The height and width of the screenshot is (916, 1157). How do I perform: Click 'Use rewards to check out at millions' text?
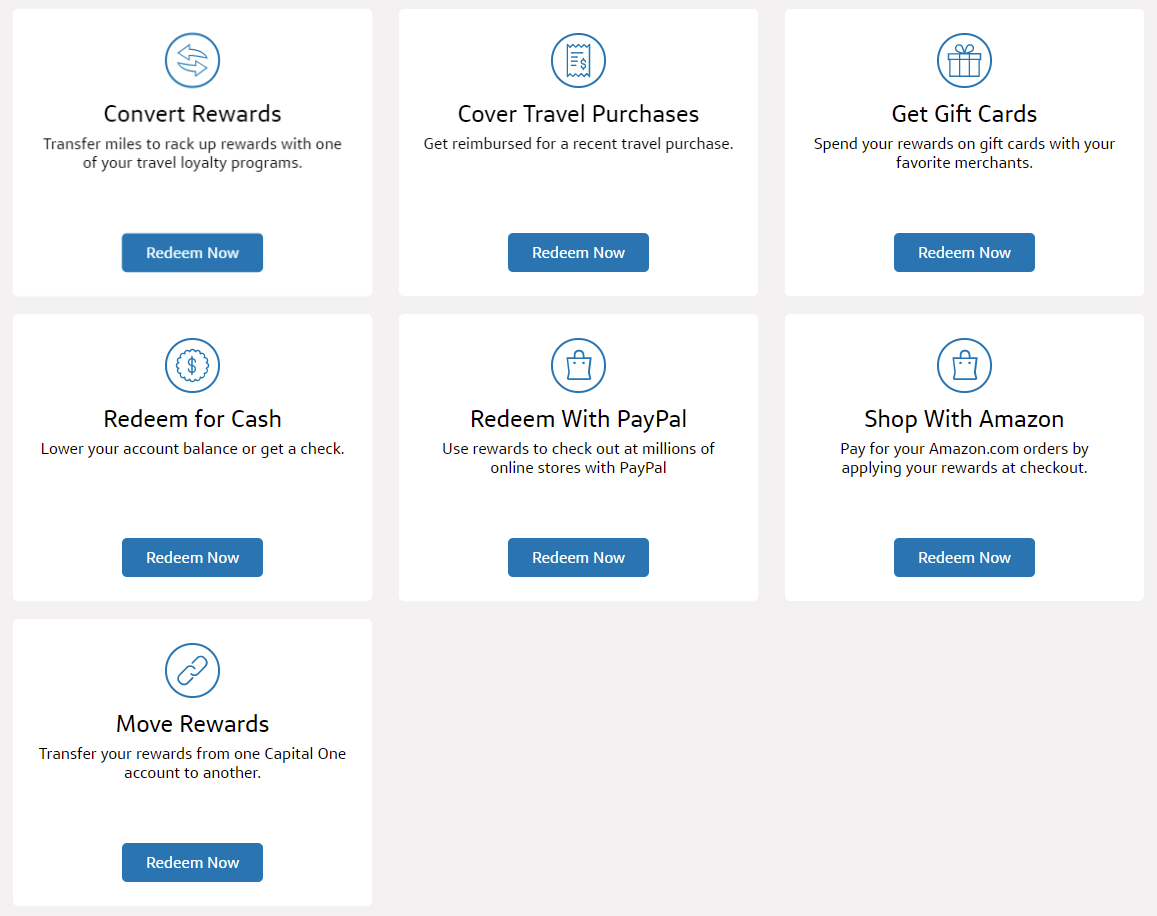pos(578,449)
